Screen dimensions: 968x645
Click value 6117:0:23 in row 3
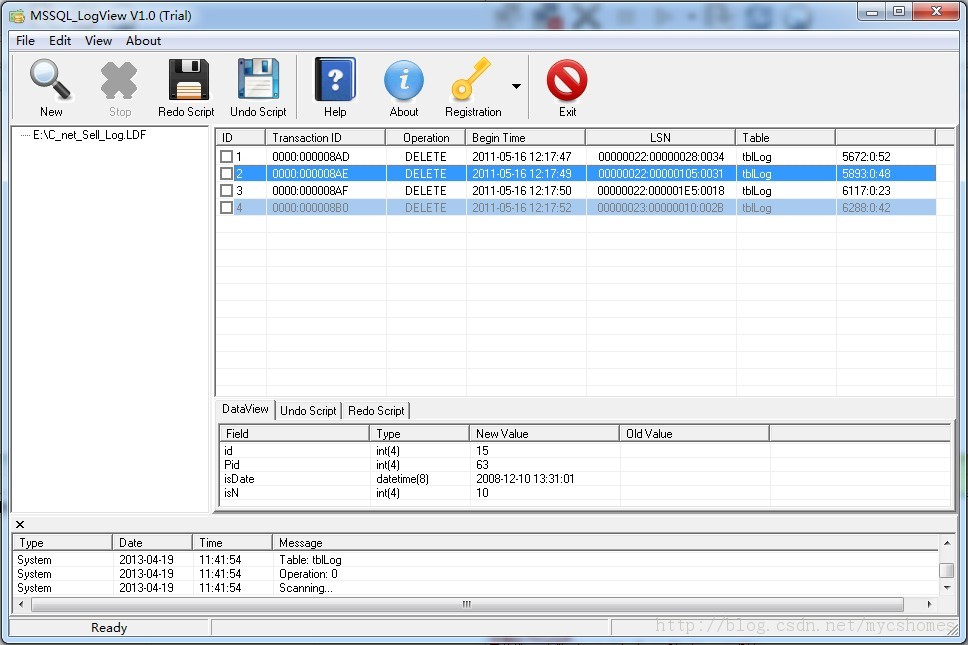pos(866,191)
